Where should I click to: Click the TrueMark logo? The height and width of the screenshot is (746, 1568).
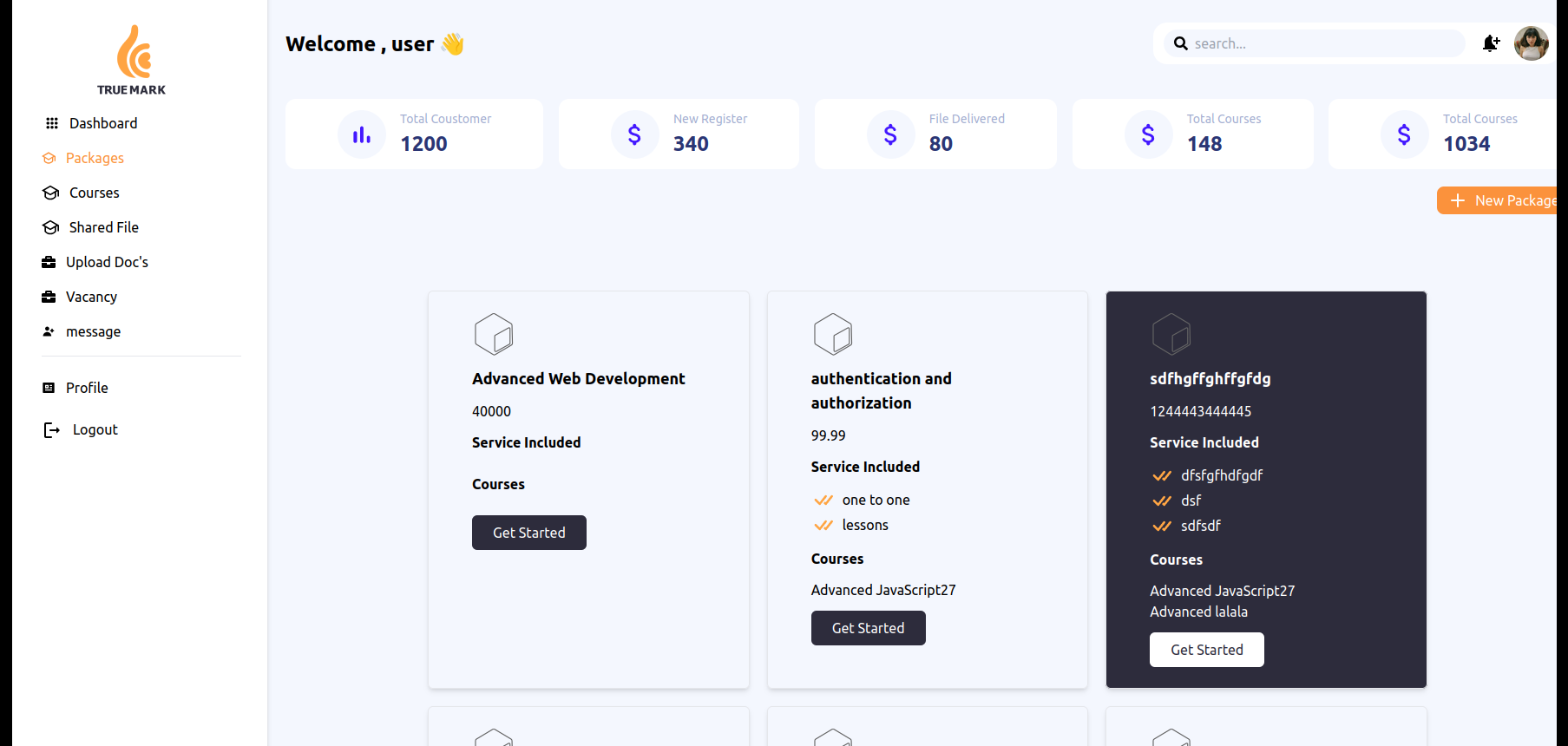tap(132, 60)
